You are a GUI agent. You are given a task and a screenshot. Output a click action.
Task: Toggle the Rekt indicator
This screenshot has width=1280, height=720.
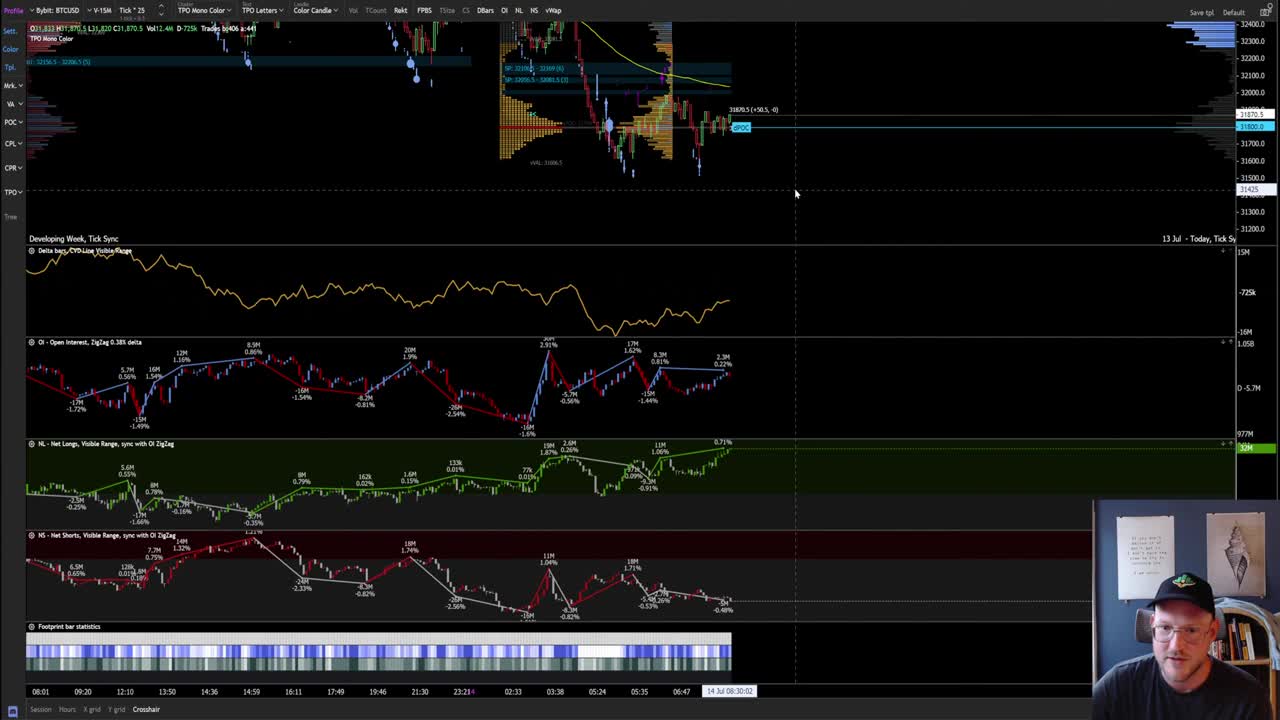(x=401, y=10)
